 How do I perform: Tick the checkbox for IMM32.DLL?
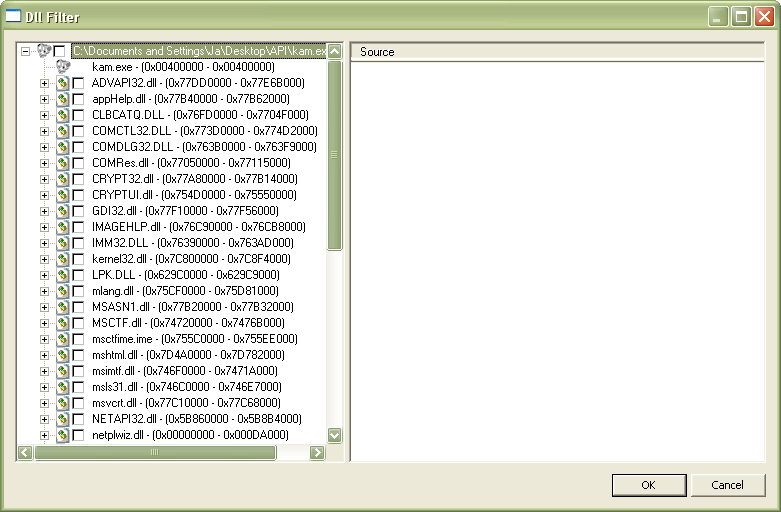78,244
